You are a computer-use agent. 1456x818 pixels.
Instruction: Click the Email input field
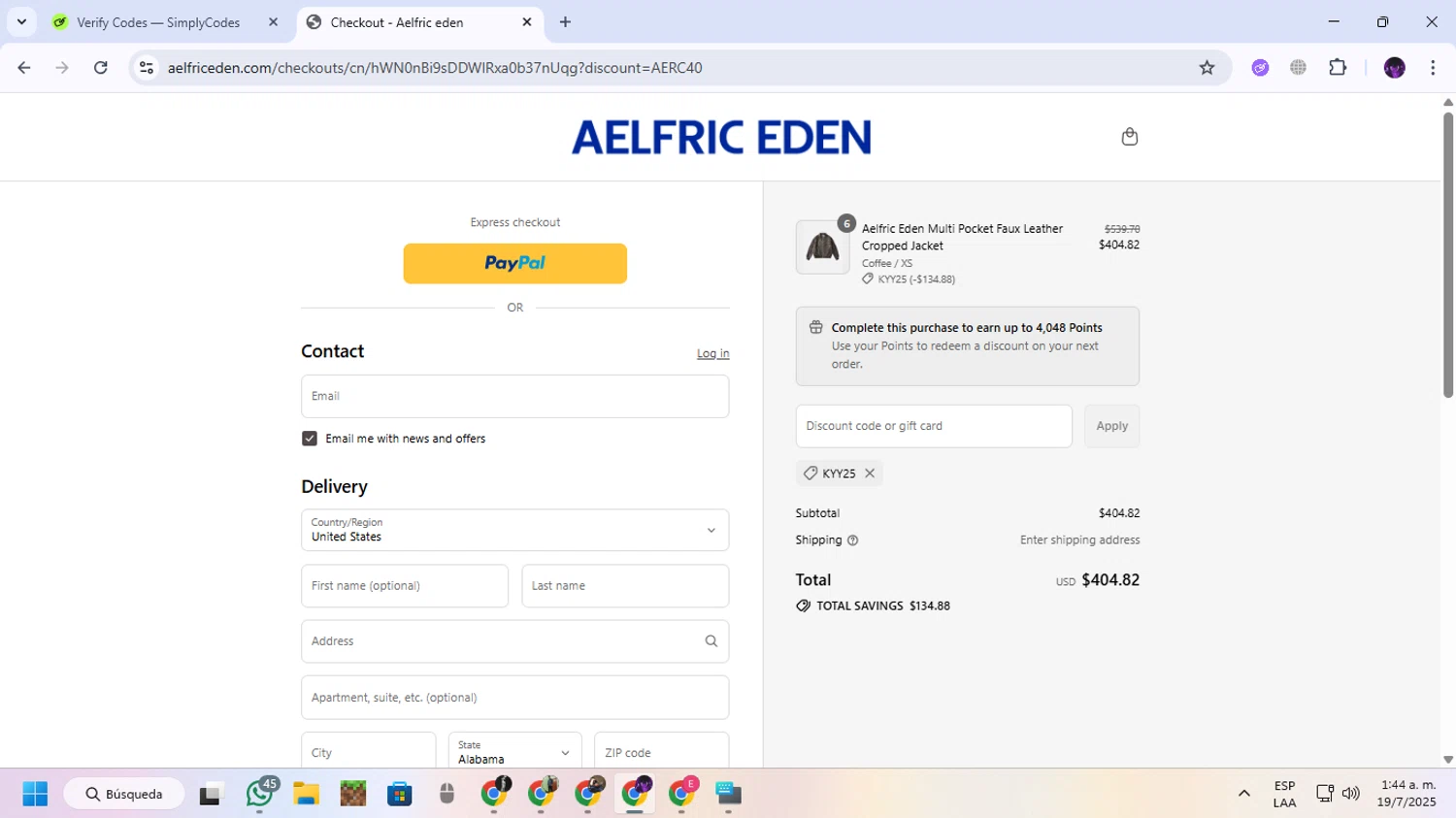[x=514, y=396]
